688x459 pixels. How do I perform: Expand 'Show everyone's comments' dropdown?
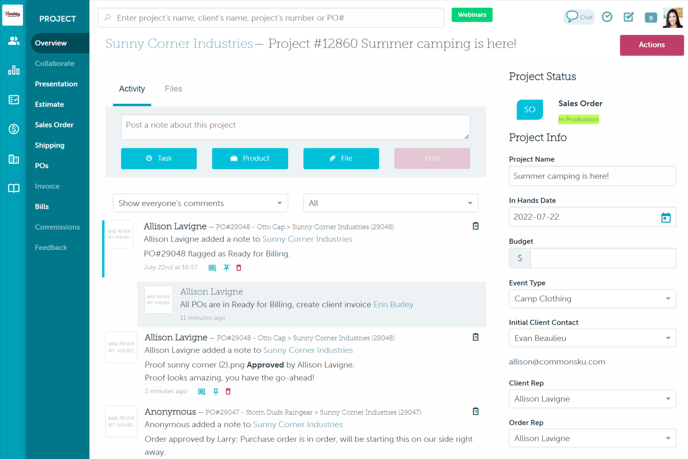(200, 203)
